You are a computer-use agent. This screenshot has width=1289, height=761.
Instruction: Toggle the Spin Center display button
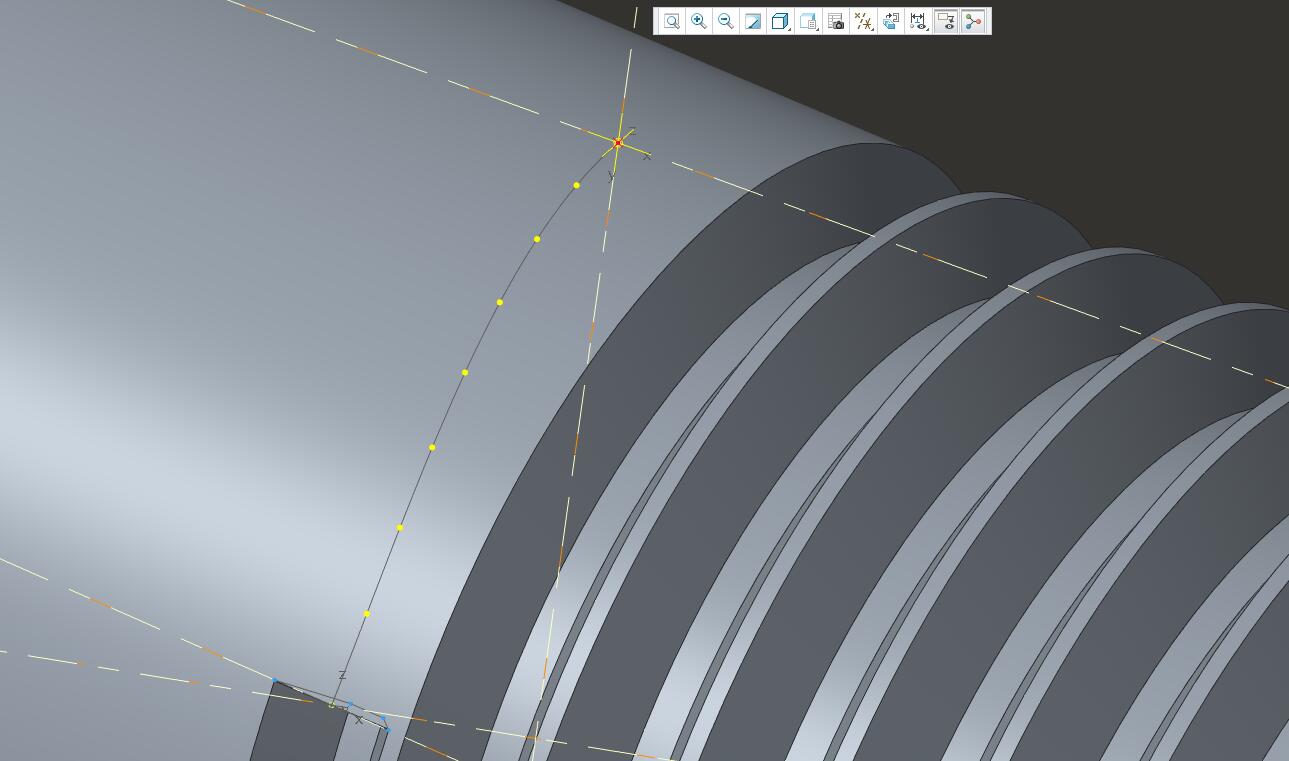(945, 21)
